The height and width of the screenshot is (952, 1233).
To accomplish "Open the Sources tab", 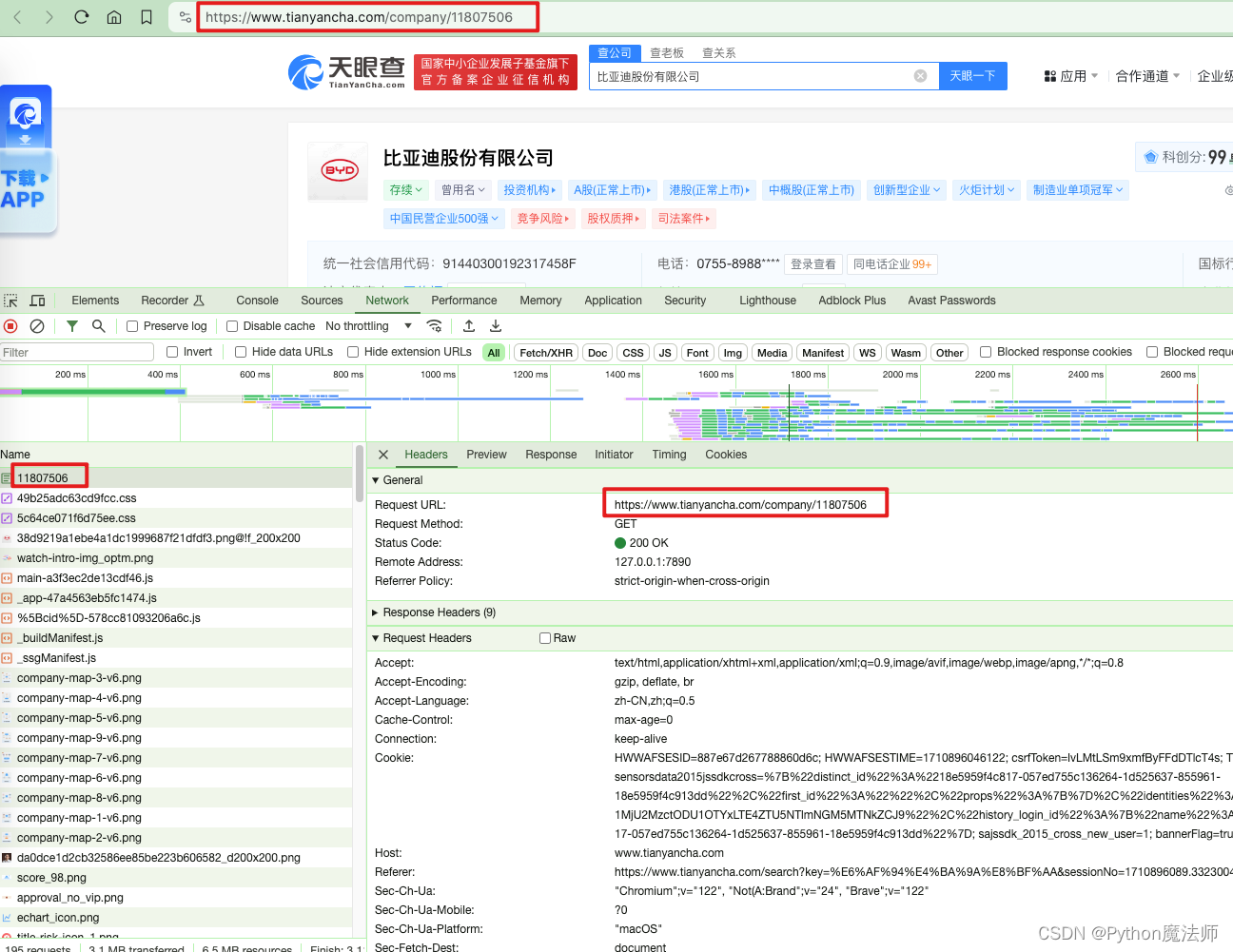I will (322, 301).
